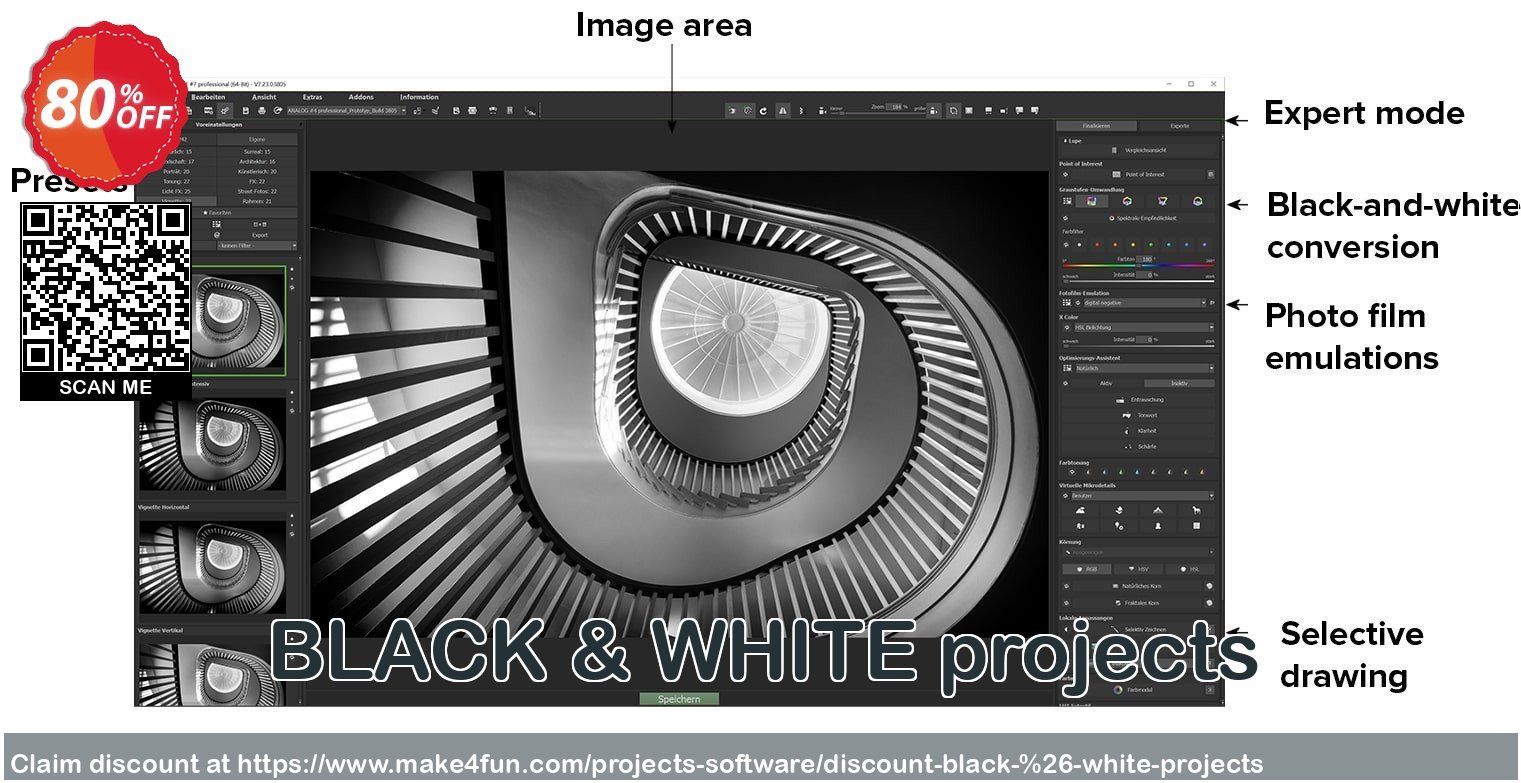The image size is (1521, 783).
Task: Adjust the X Color Intensität slider
Action: point(1138,346)
